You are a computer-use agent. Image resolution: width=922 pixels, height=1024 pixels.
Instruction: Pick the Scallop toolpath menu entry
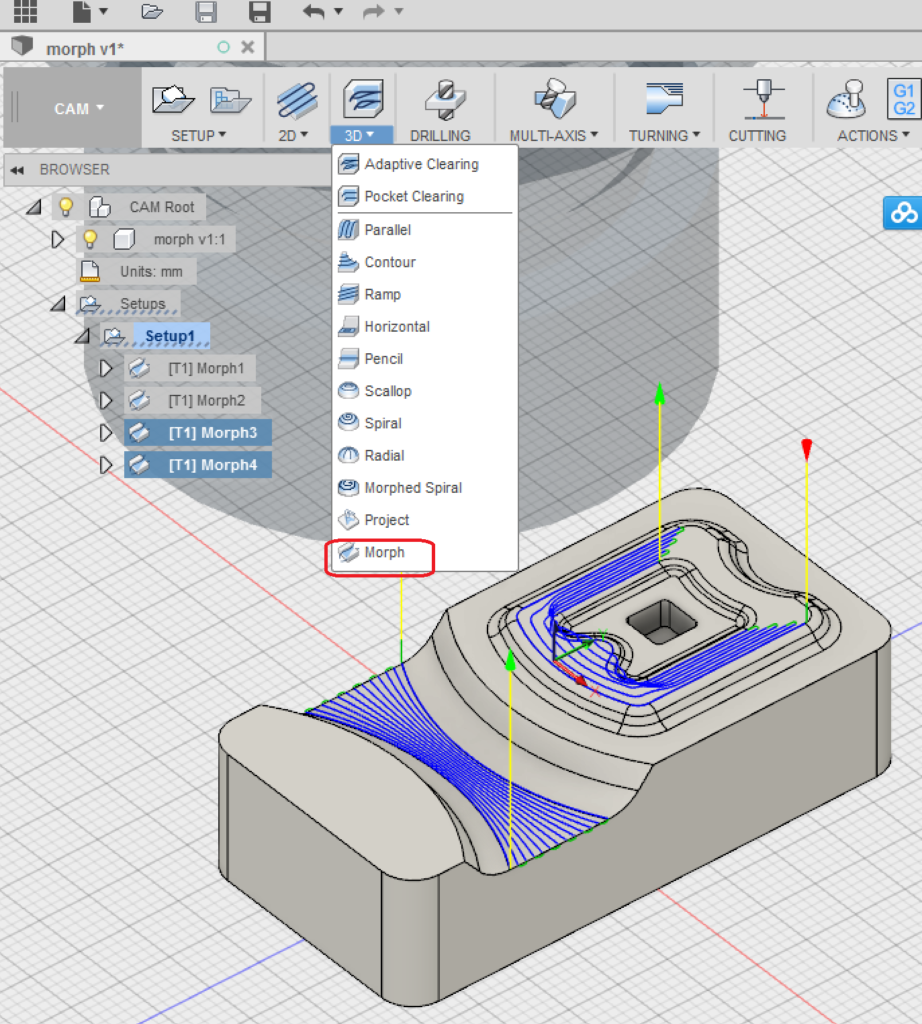[387, 391]
